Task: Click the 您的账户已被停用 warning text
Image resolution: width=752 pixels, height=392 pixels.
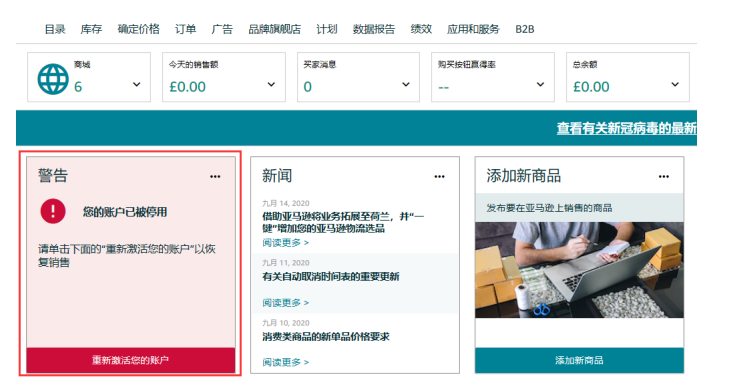Action: [125, 212]
